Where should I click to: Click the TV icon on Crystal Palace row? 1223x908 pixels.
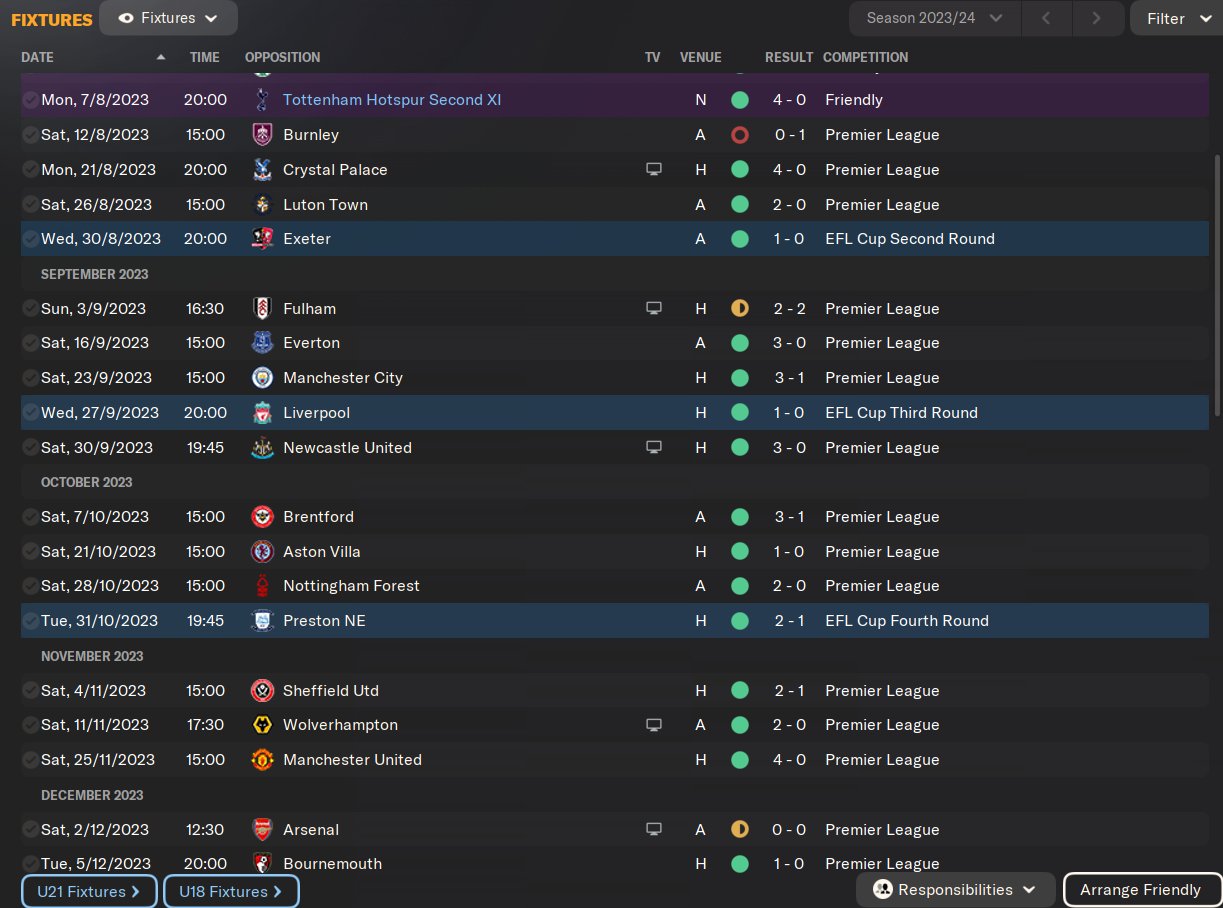pos(654,170)
